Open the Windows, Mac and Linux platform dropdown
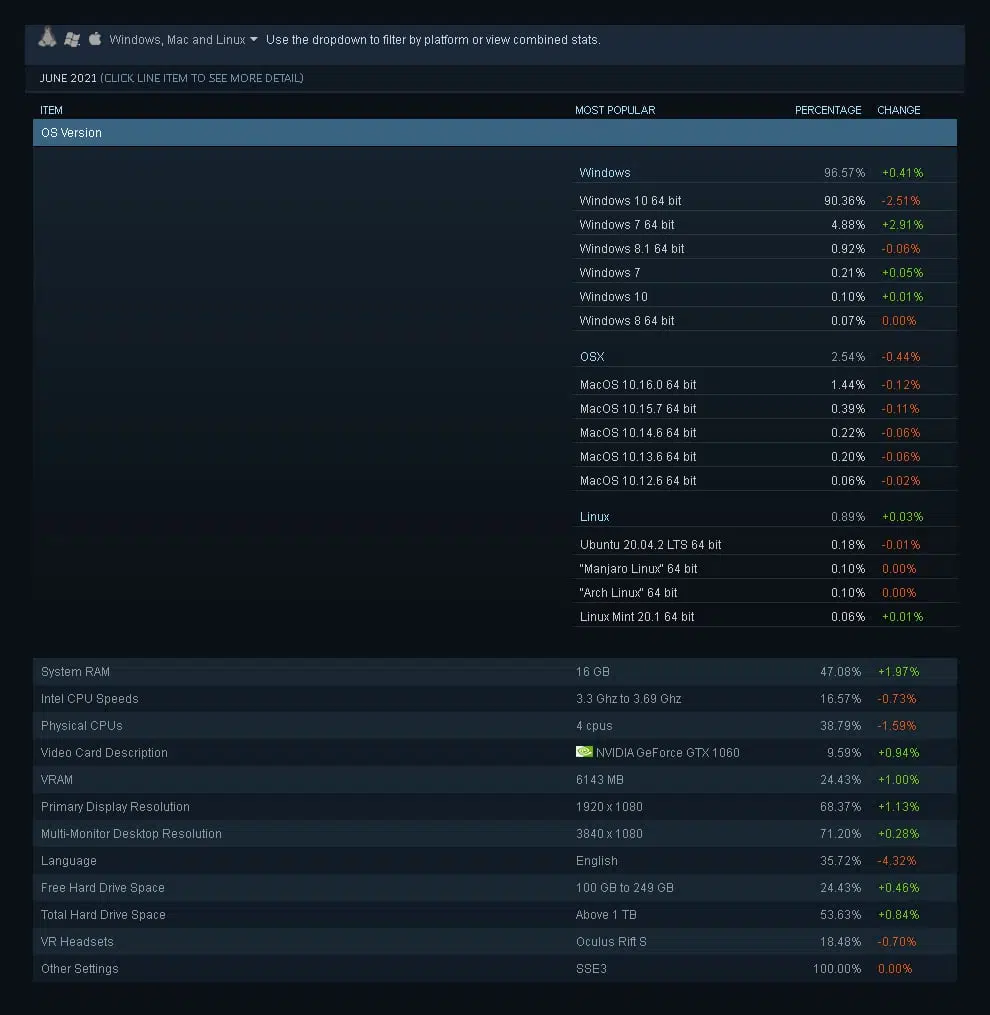 click(x=183, y=39)
